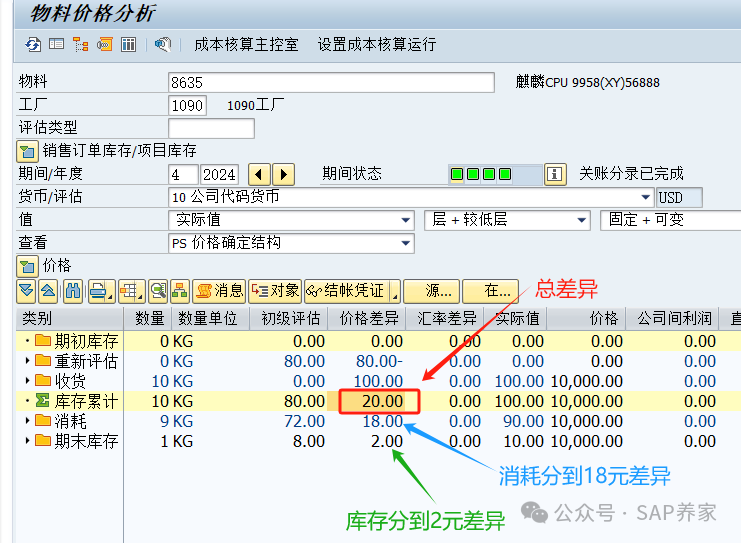Image resolution: width=741 pixels, height=543 pixels.
Task: Click into the 工厂 field showing 1090
Action: pyautogui.click(x=187, y=105)
